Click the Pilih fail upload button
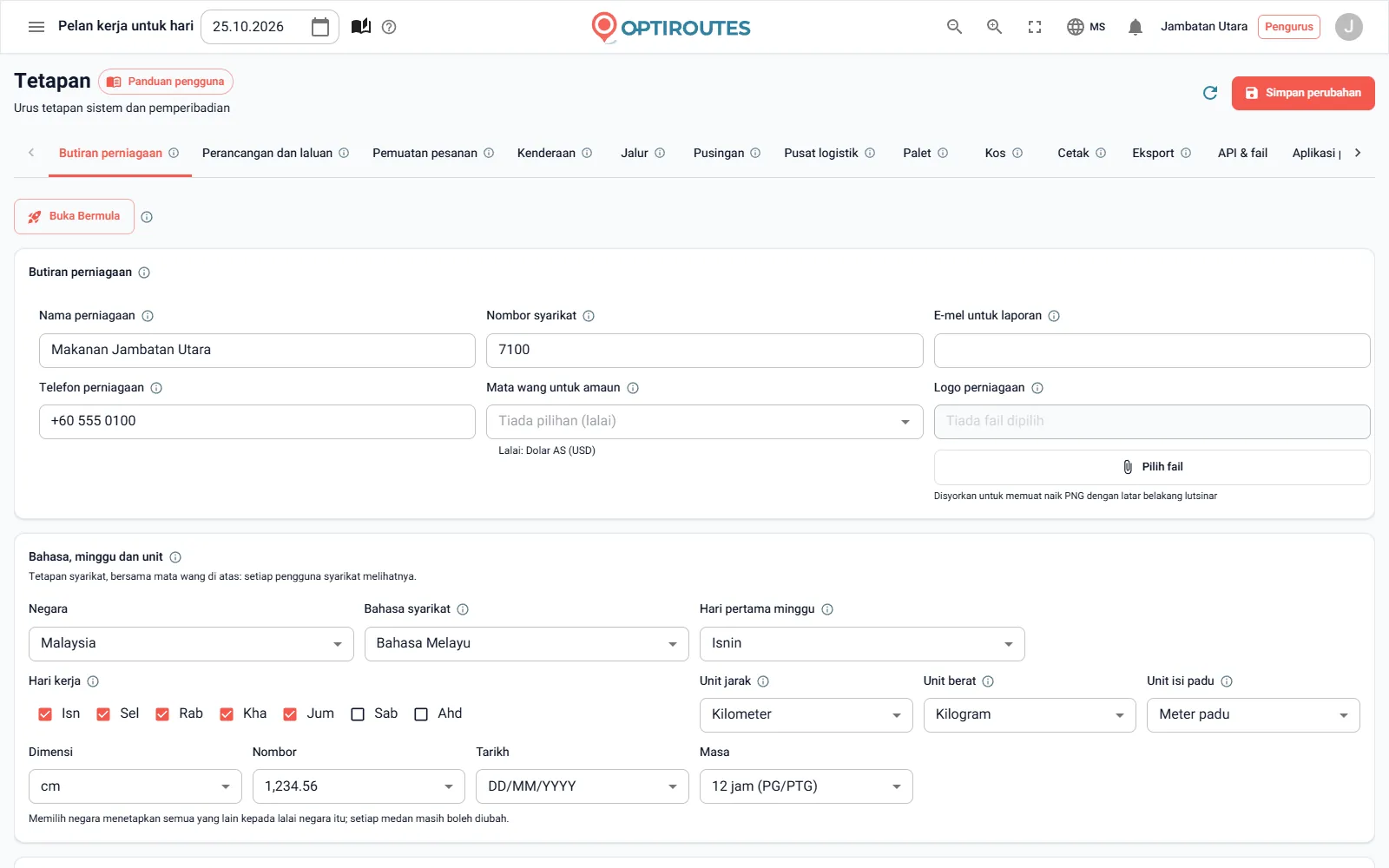The height and width of the screenshot is (868, 1389). (x=1152, y=467)
